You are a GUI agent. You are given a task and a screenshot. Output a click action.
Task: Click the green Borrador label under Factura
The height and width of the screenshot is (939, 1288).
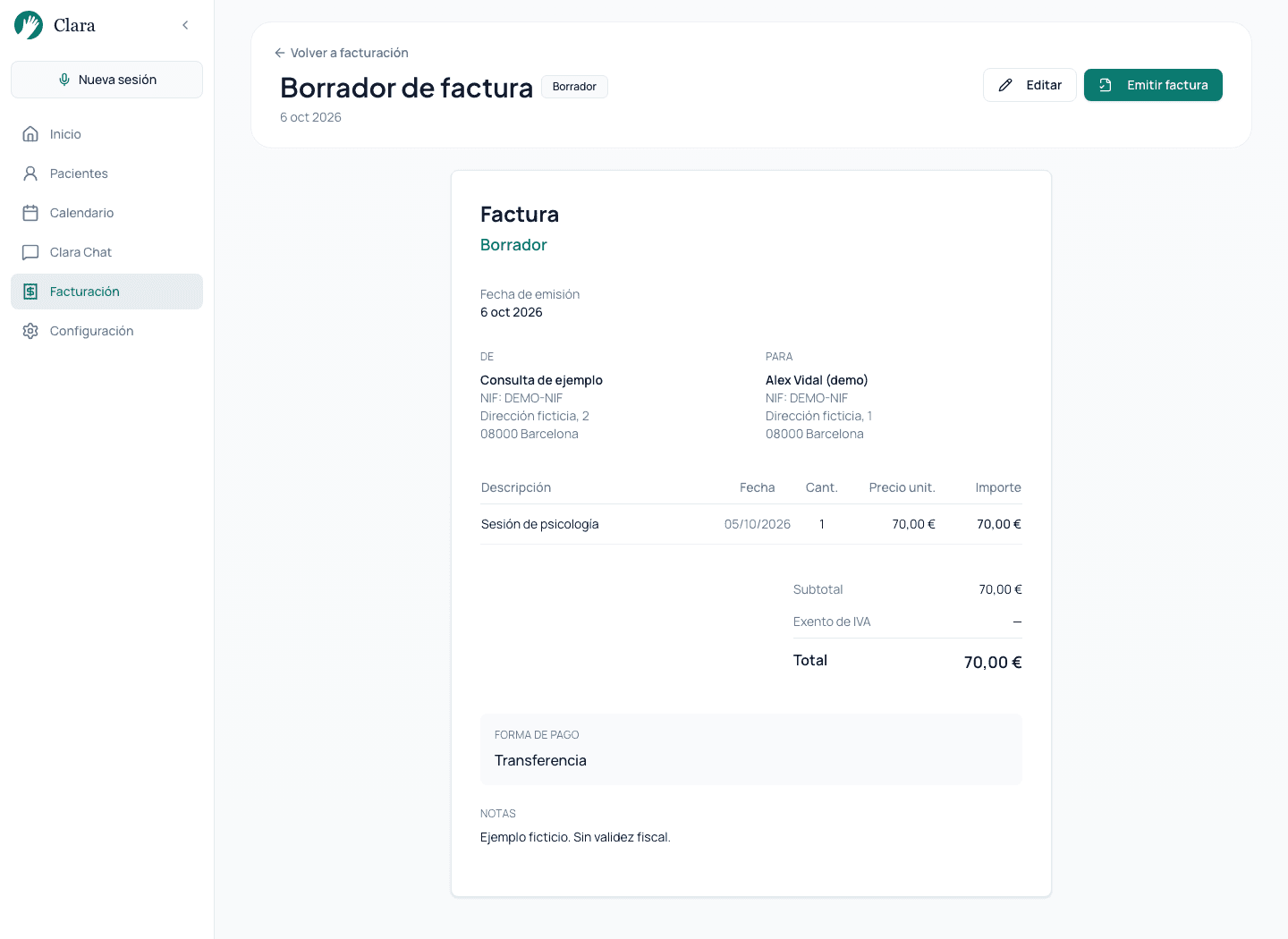[513, 245]
